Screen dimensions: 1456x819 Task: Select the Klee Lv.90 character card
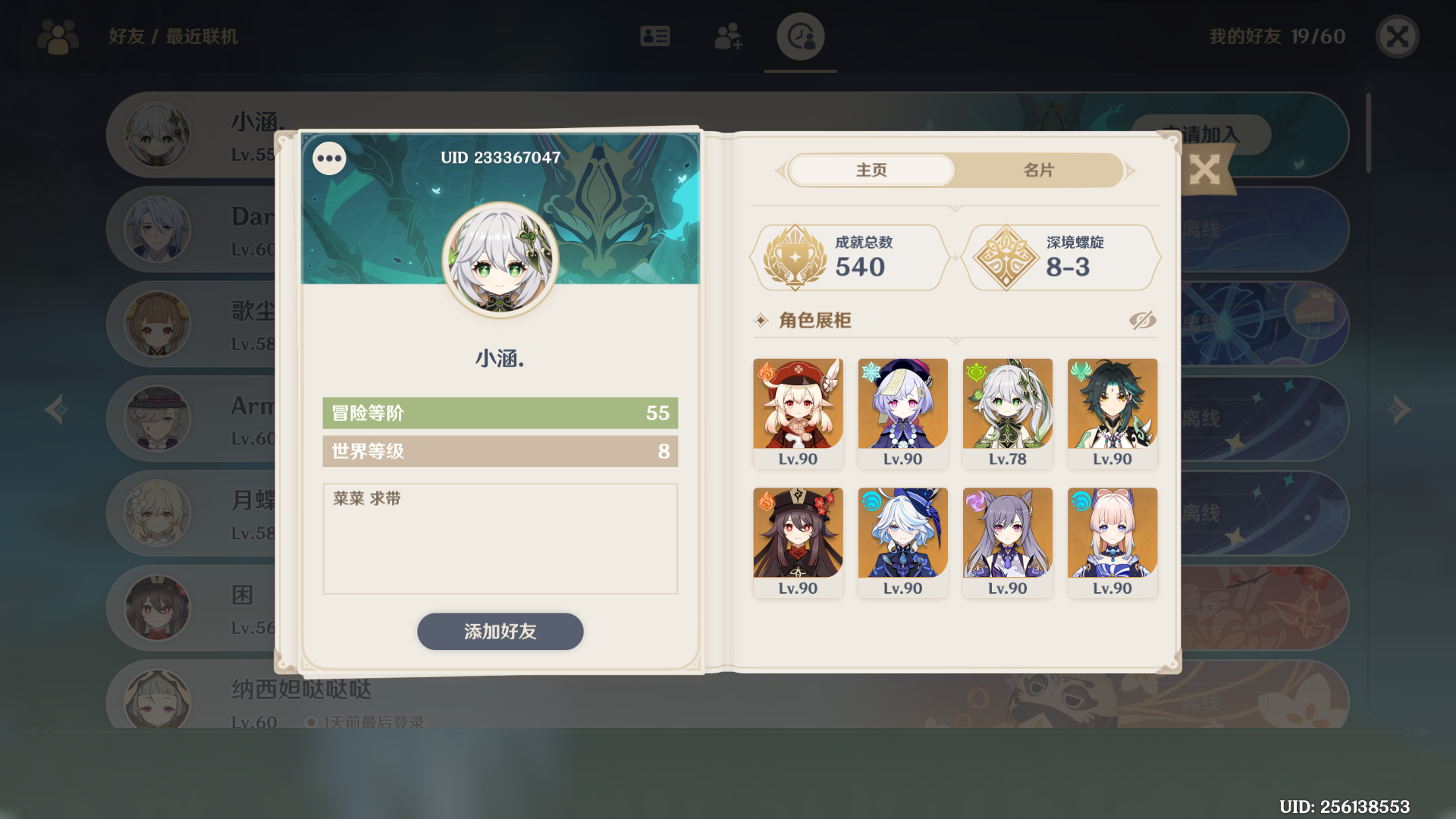(798, 413)
